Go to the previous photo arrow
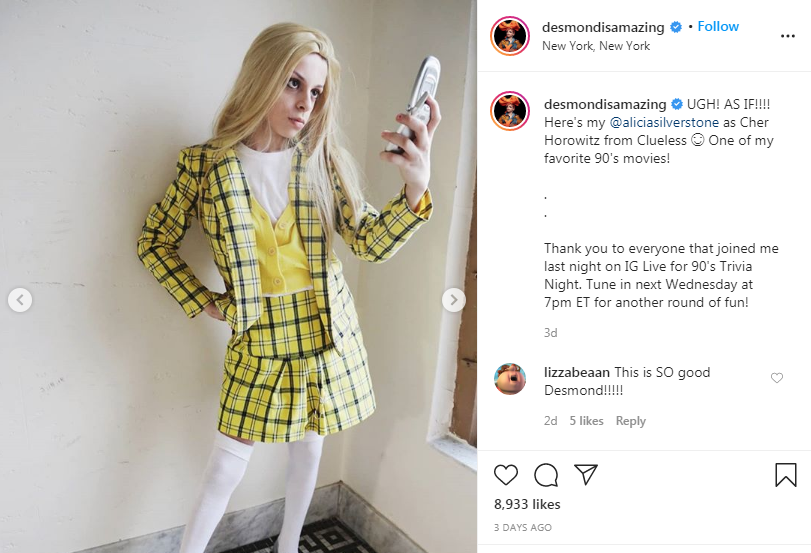 [20, 300]
